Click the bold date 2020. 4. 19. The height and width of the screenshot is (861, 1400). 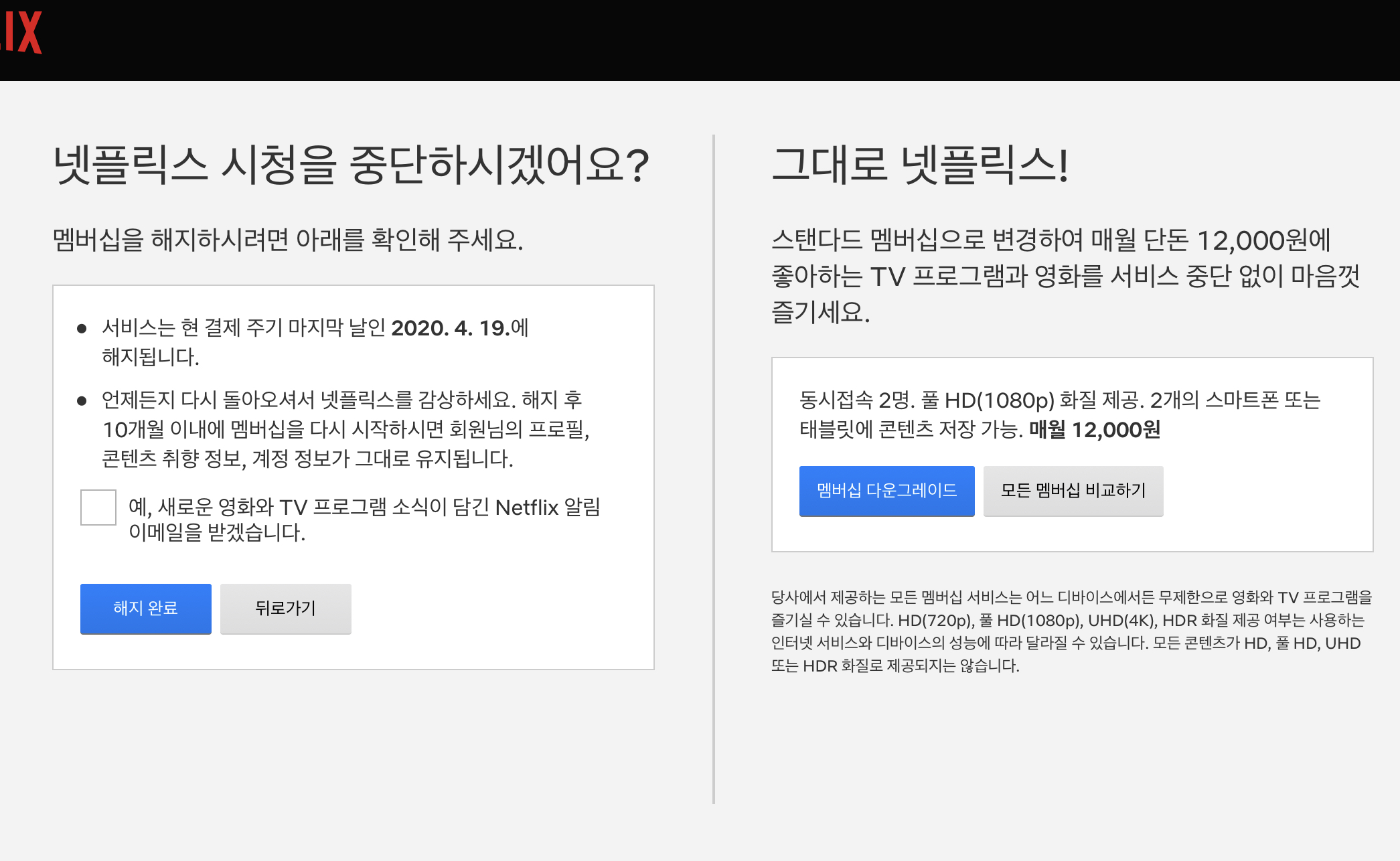pos(451,328)
